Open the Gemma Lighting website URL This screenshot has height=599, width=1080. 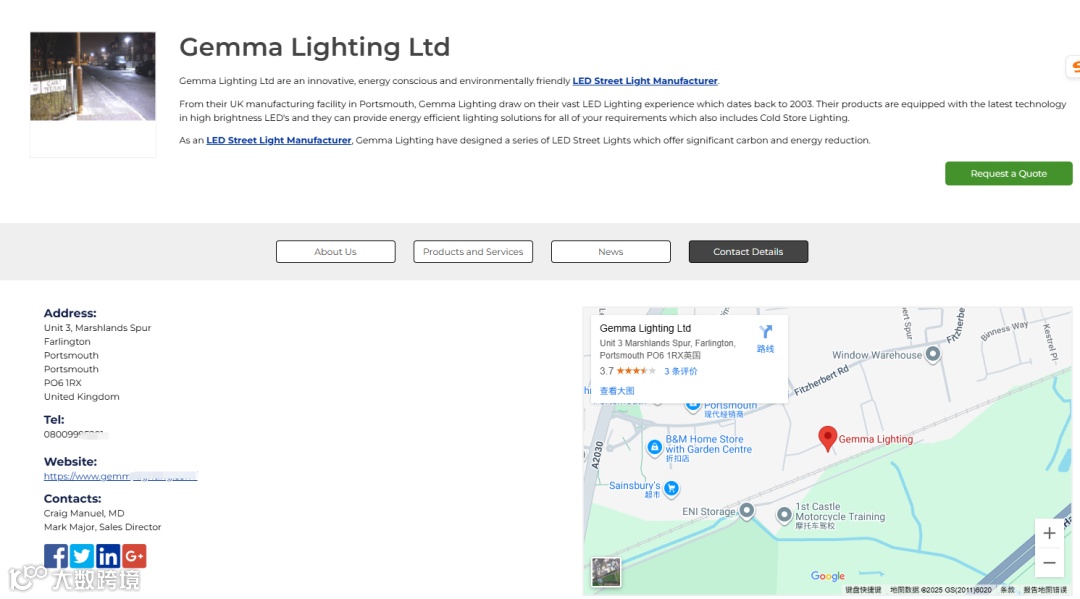coord(121,476)
